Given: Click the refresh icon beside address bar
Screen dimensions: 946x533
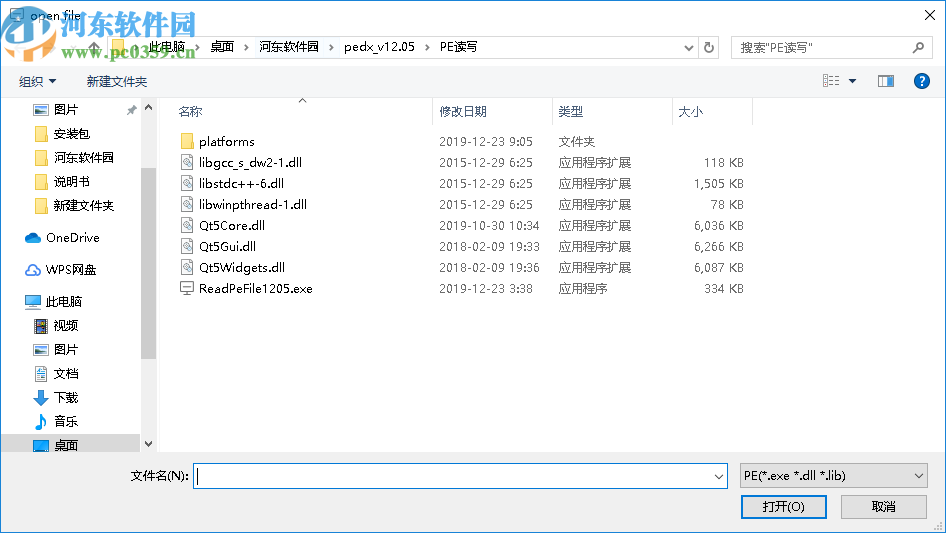Looking at the screenshot, I should [x=709, y=47].
